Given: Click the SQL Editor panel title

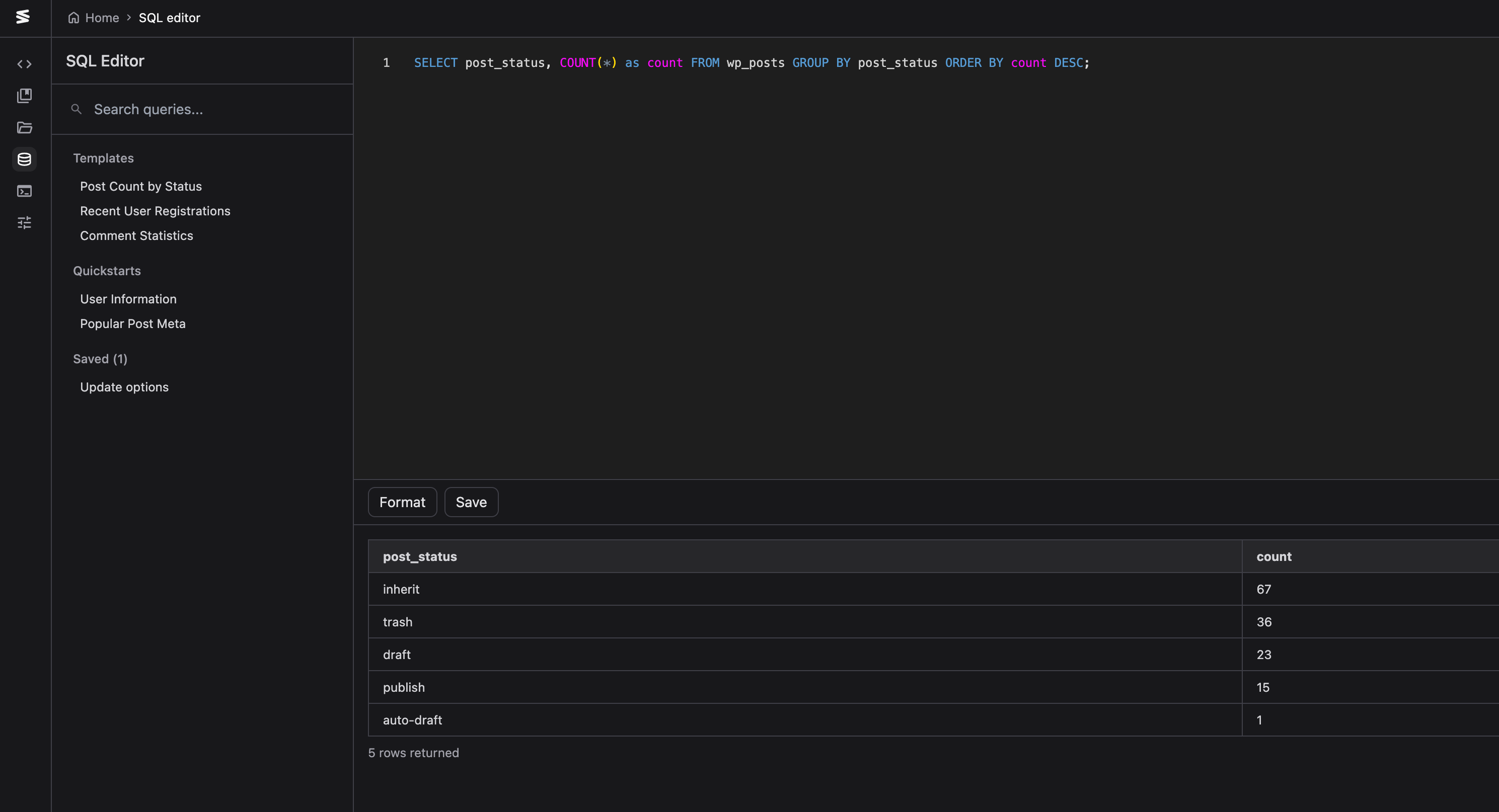Looking at the screenshot, I should [105, 60].
